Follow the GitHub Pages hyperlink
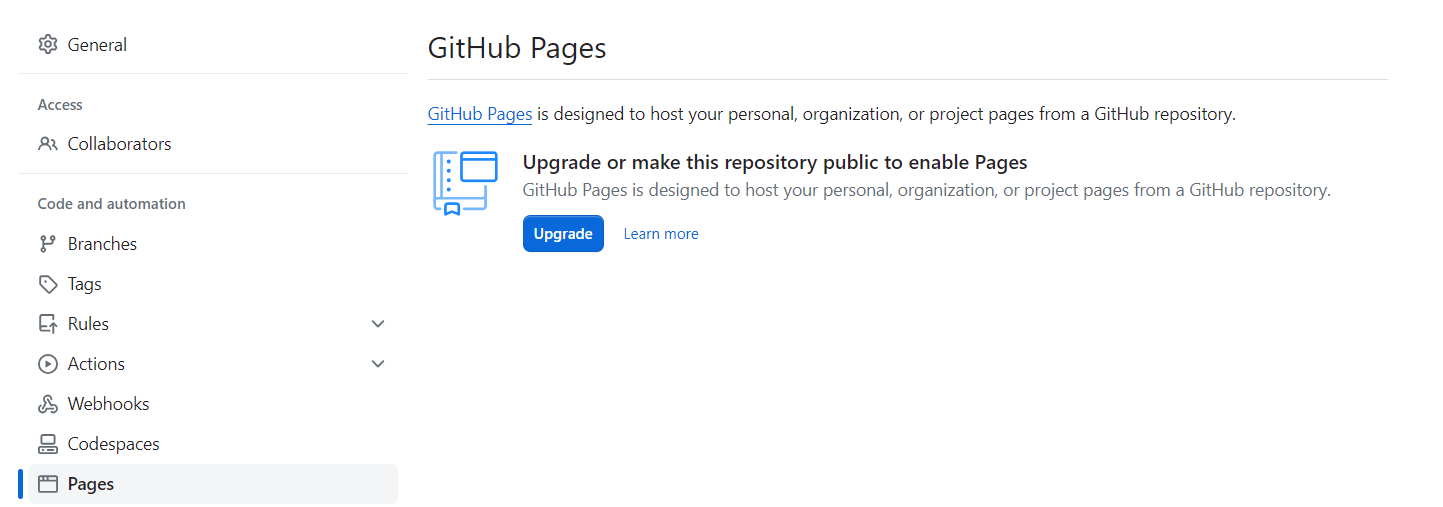 tap(480, 114)
